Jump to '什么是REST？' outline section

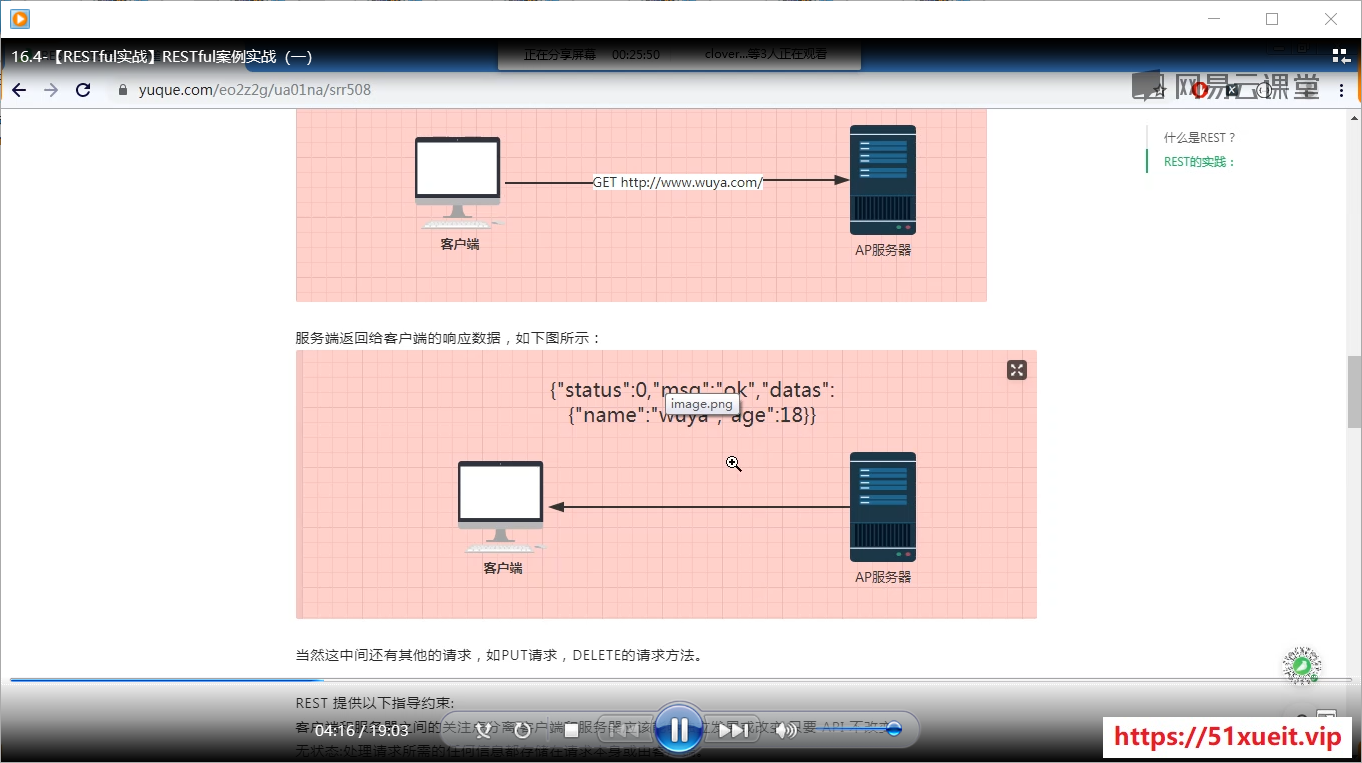[x=1199, y=138]
